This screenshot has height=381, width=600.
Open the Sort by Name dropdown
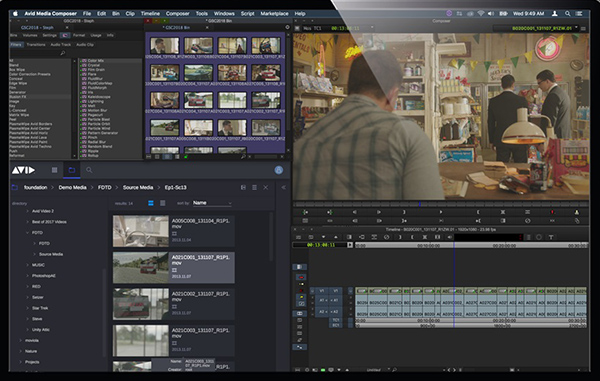click(212, 203)
